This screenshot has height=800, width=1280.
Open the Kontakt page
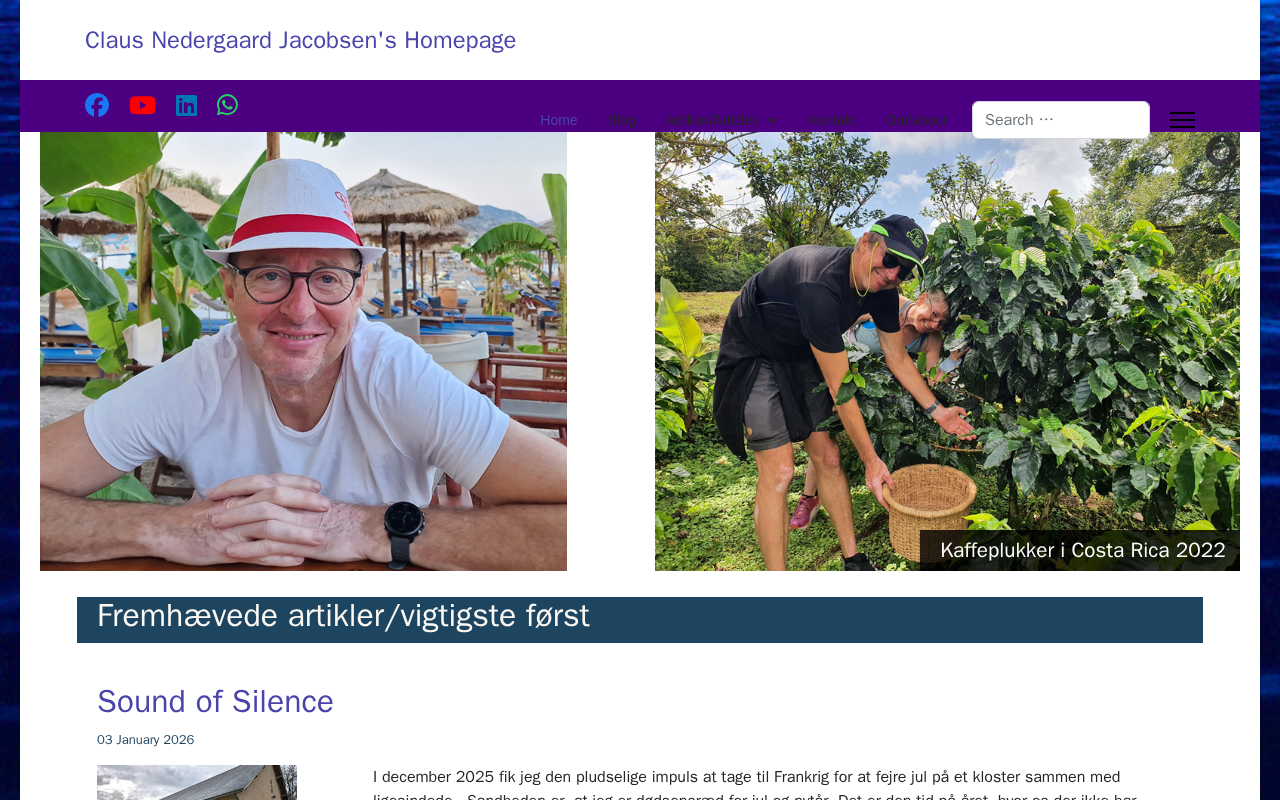(832, 120)
